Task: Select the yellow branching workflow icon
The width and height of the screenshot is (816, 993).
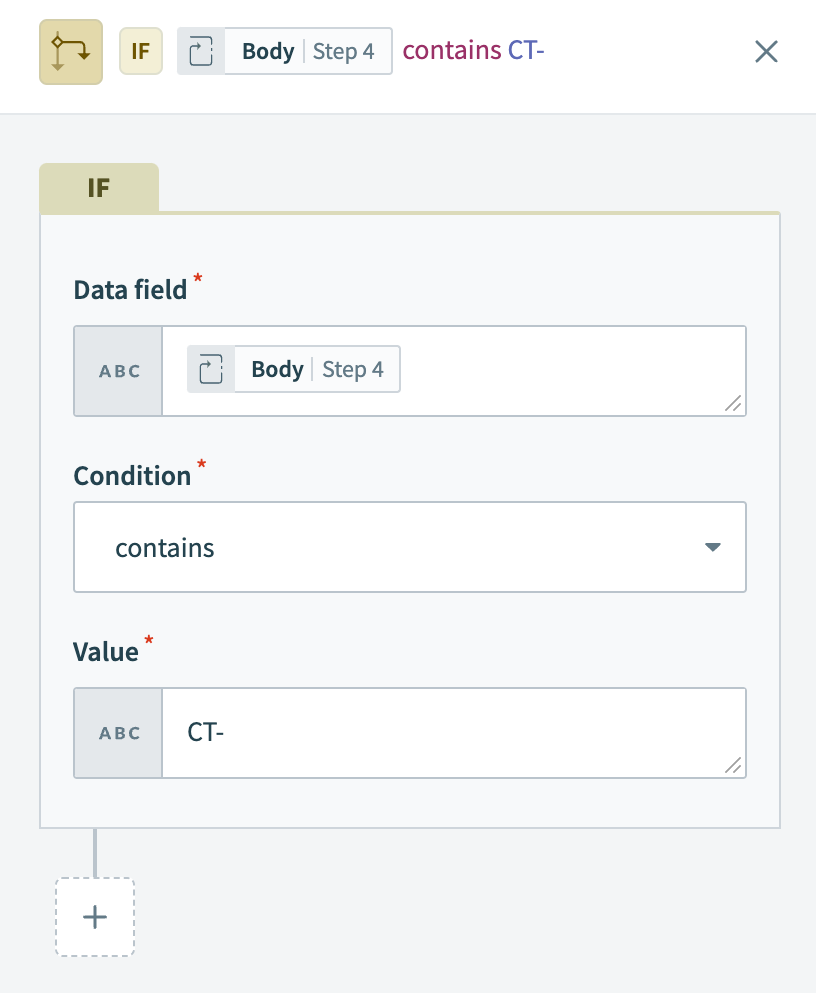Action: tap(70, 51)
